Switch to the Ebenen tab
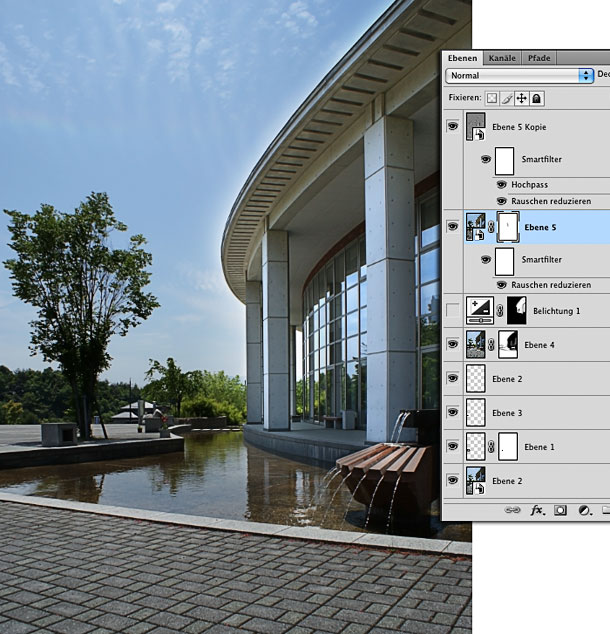 462,58
